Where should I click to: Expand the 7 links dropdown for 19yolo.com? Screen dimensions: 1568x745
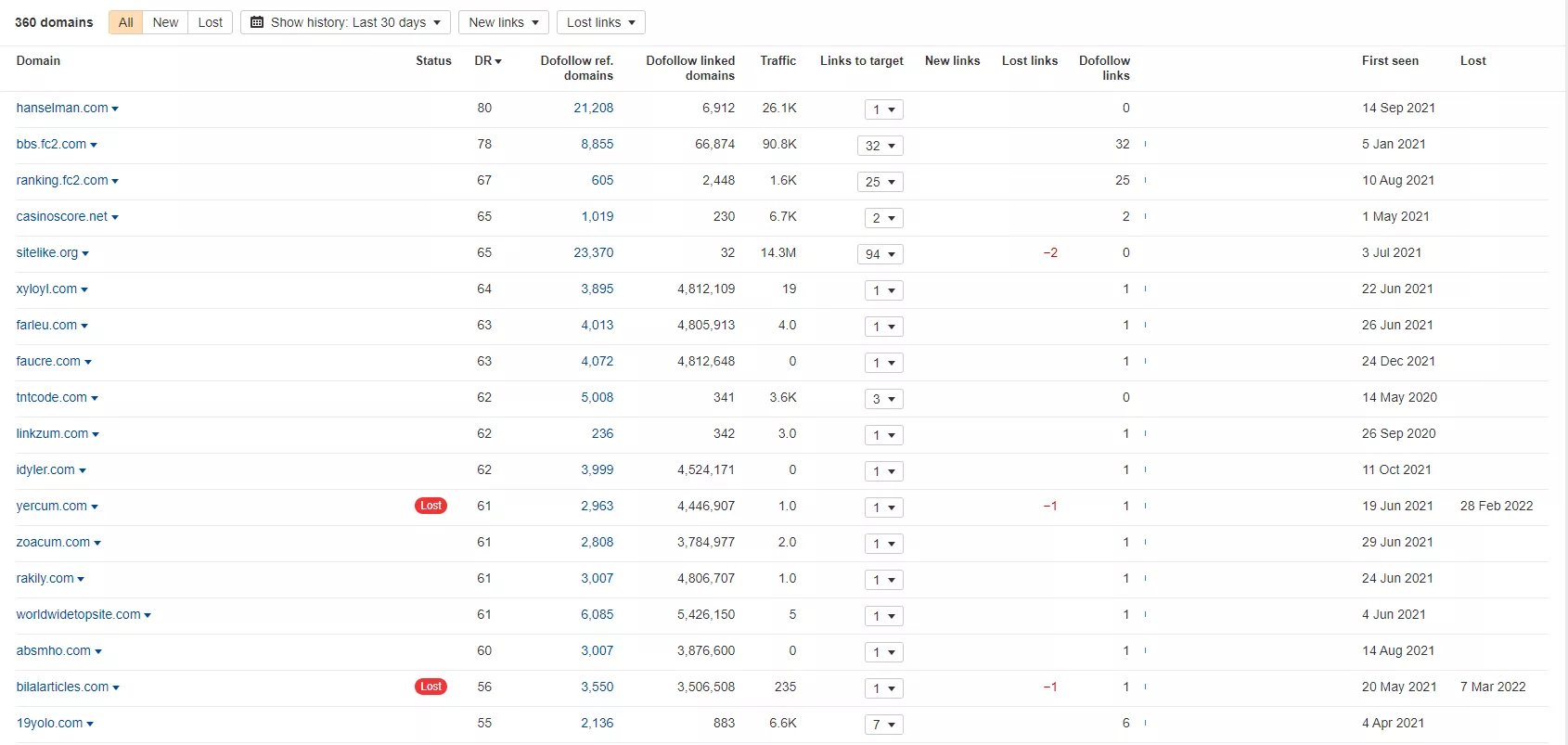884,725
